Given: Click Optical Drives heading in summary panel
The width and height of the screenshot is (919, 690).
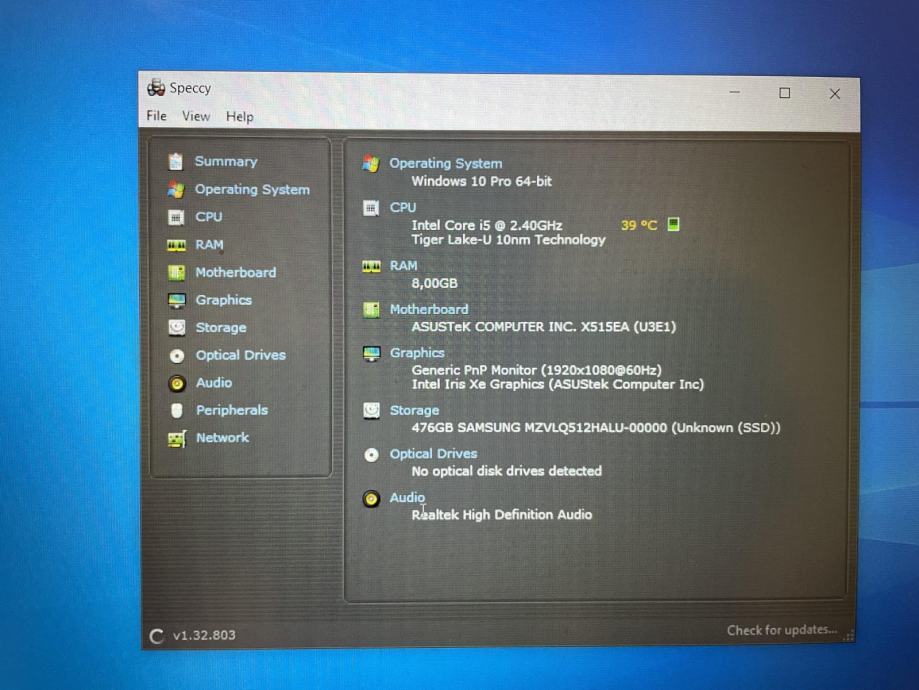Looking at the screenshot, I should (434, 454).
